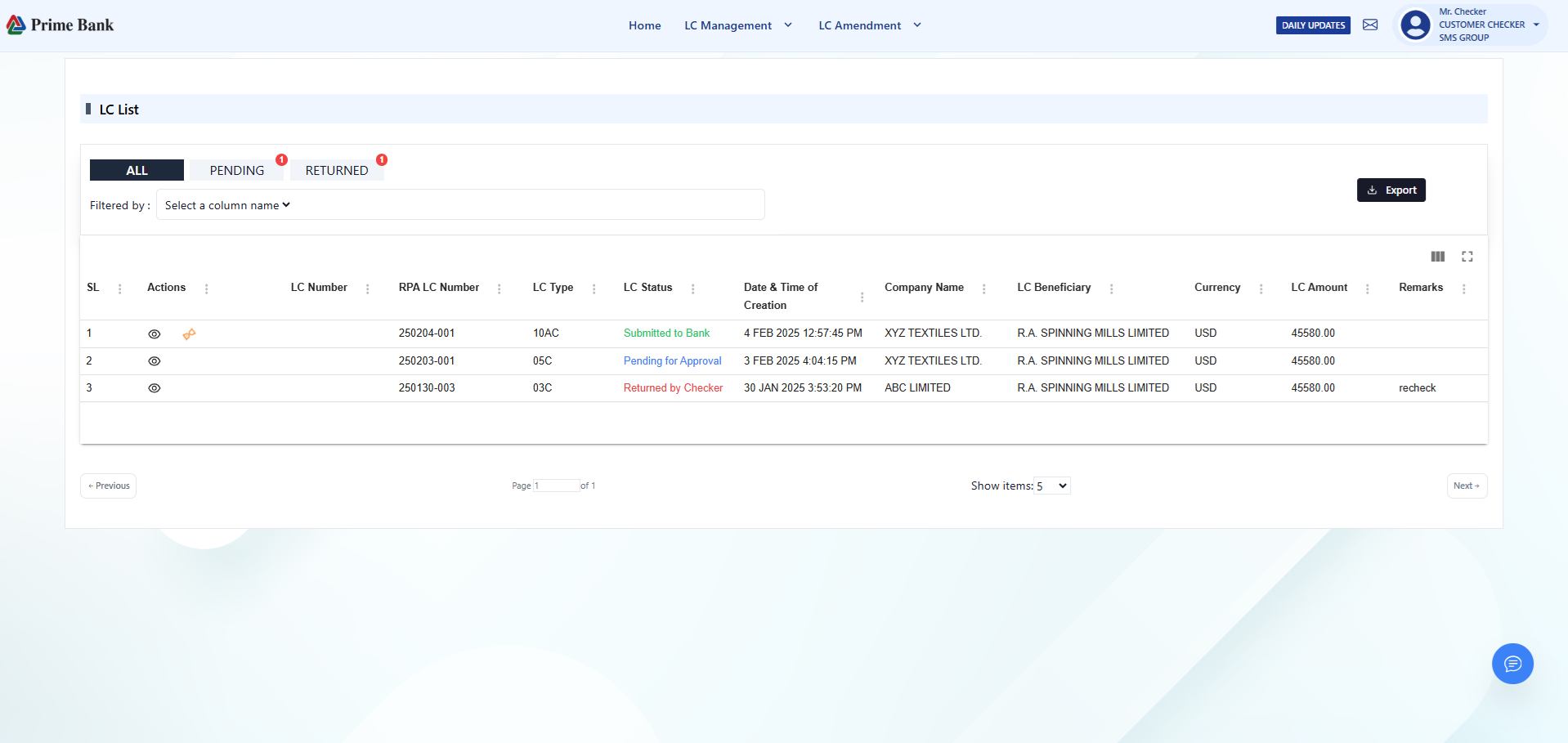Click the user avatar icon
The image size is (1568, 743).
coord(1415,25)
